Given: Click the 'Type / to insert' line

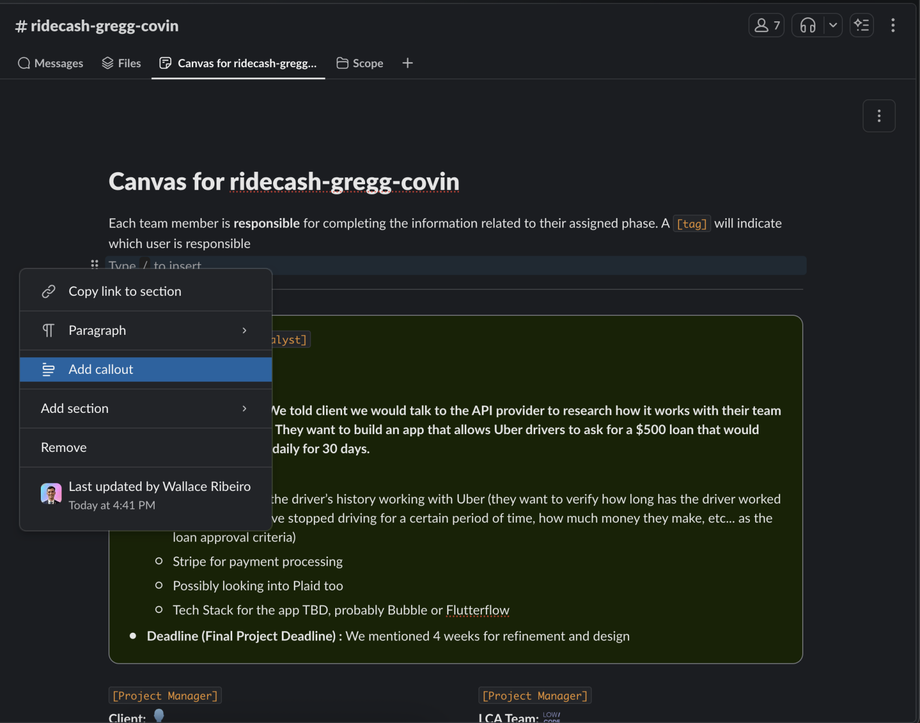Looking at the screenshot, I should click(450, 266).
